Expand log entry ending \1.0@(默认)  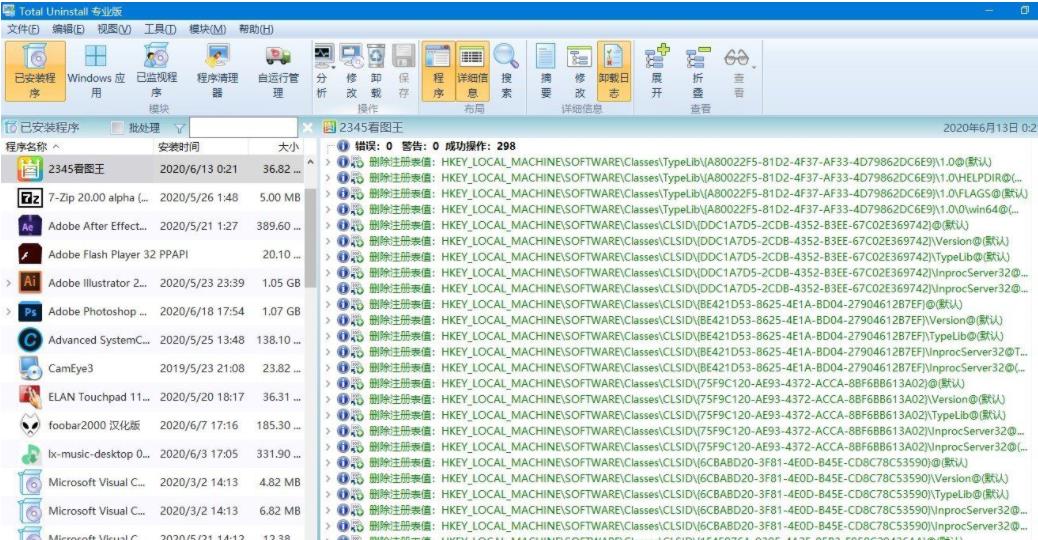click(x=329, y=162)
